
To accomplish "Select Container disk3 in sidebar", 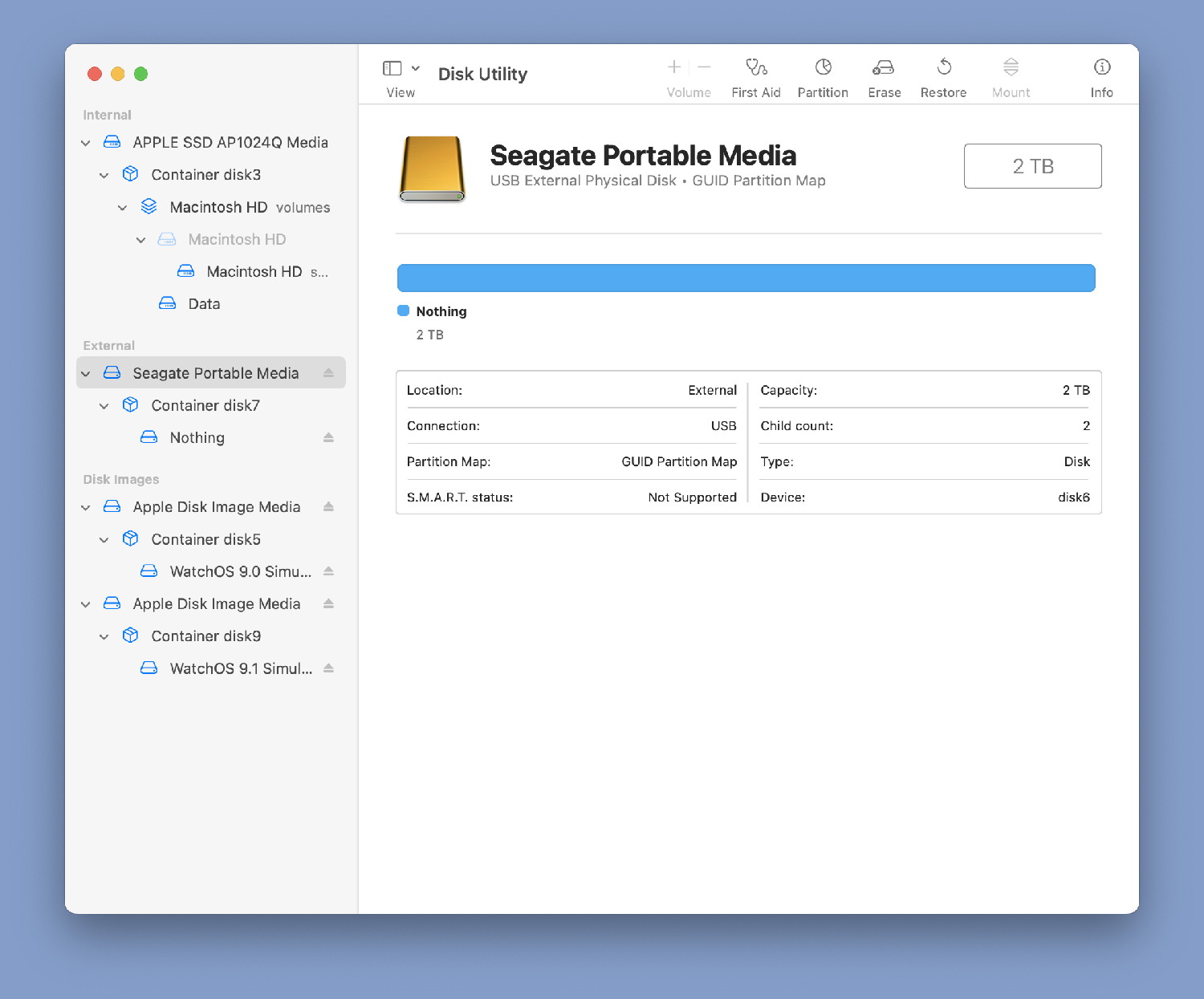I will (x=211, y=175).
